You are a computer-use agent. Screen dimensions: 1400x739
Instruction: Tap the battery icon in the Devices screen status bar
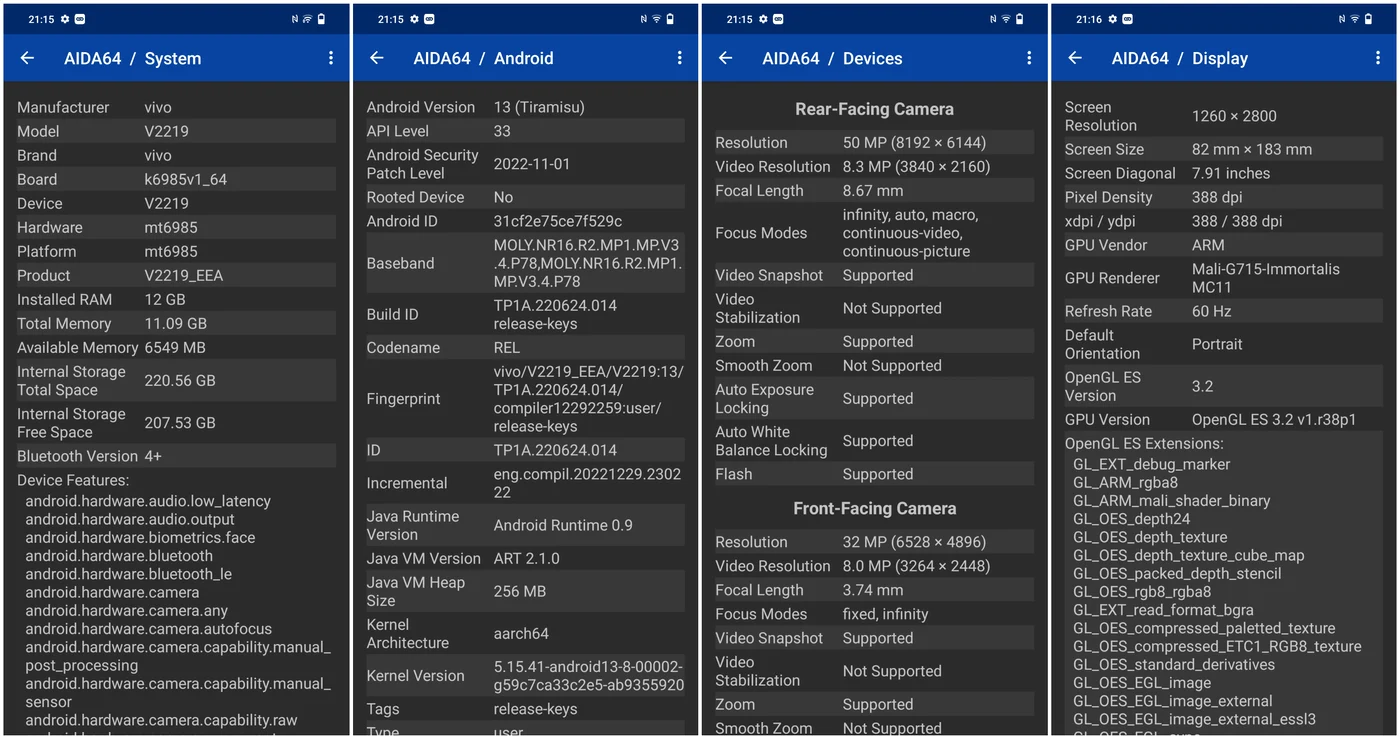(x=1019, y=19)
